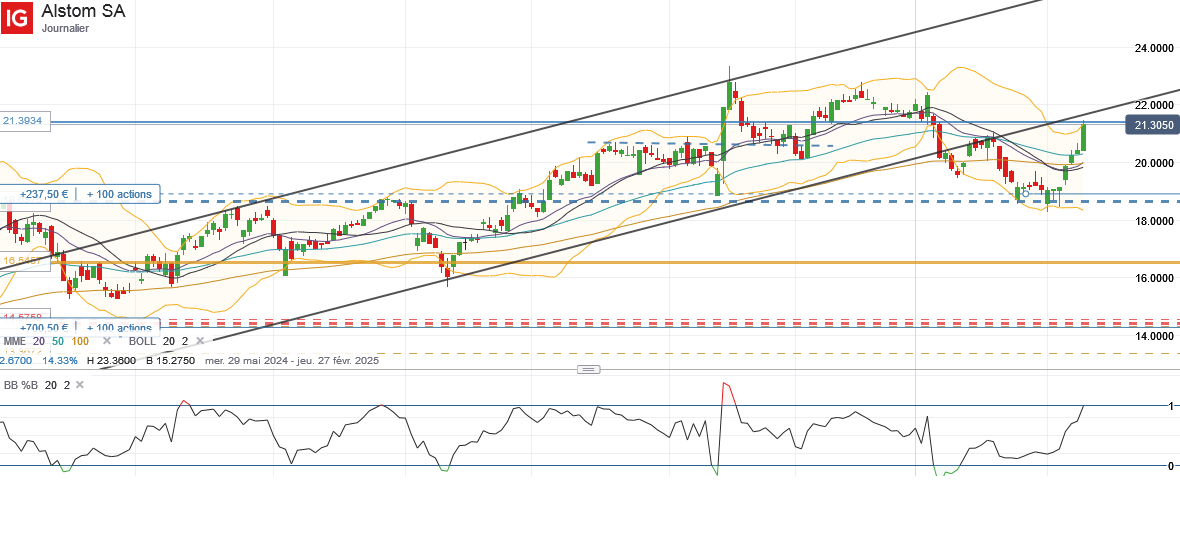Click the current price tag 21.3050
This screenshot has width=1180, height=540.
click(x=1152, y=126)
